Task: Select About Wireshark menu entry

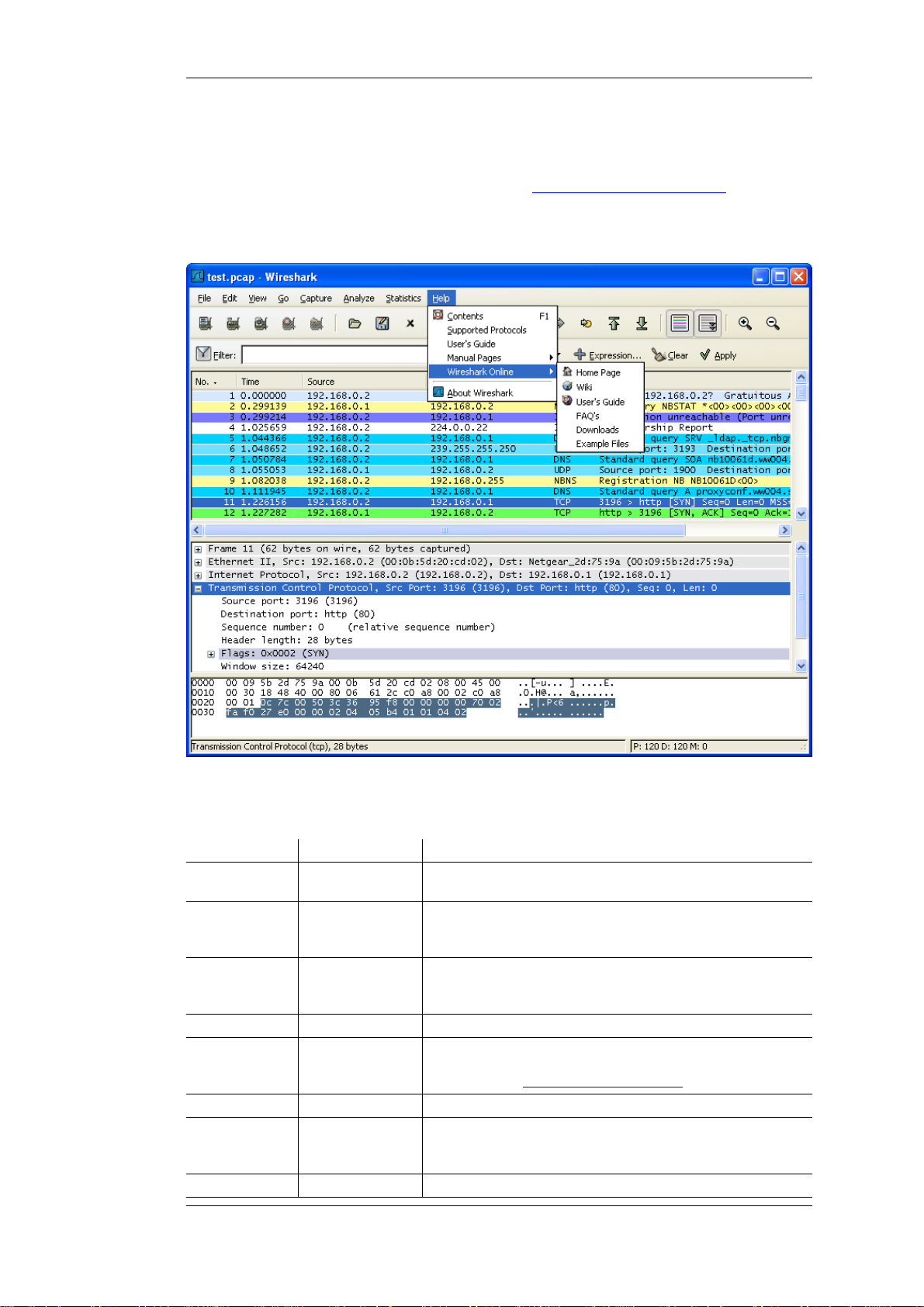Action: click(x=493, y=392)
